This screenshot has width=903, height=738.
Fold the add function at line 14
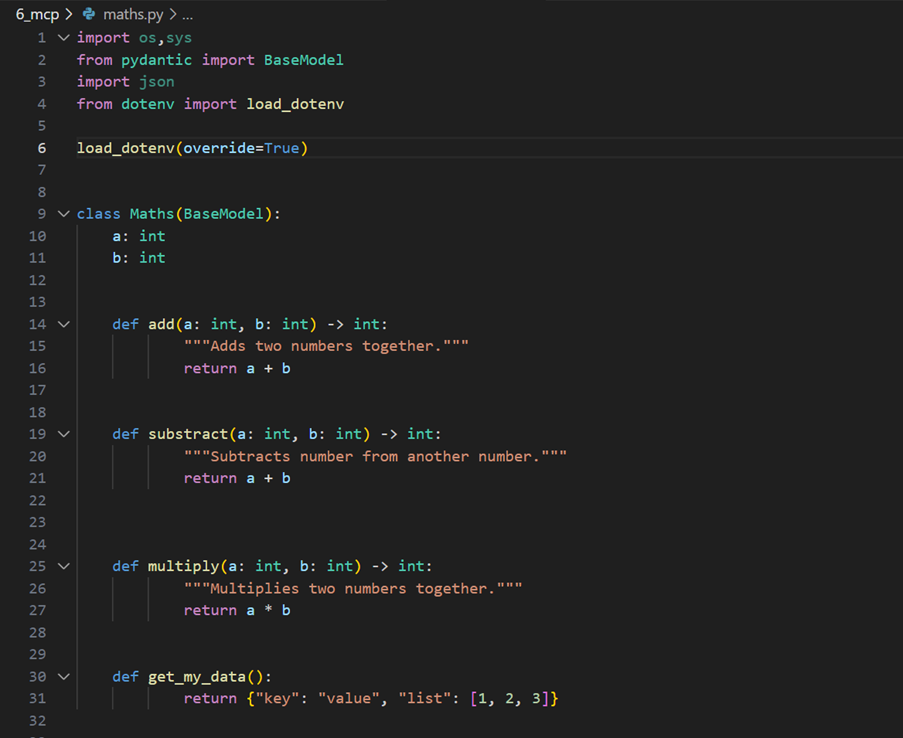(x=64, y=324)
